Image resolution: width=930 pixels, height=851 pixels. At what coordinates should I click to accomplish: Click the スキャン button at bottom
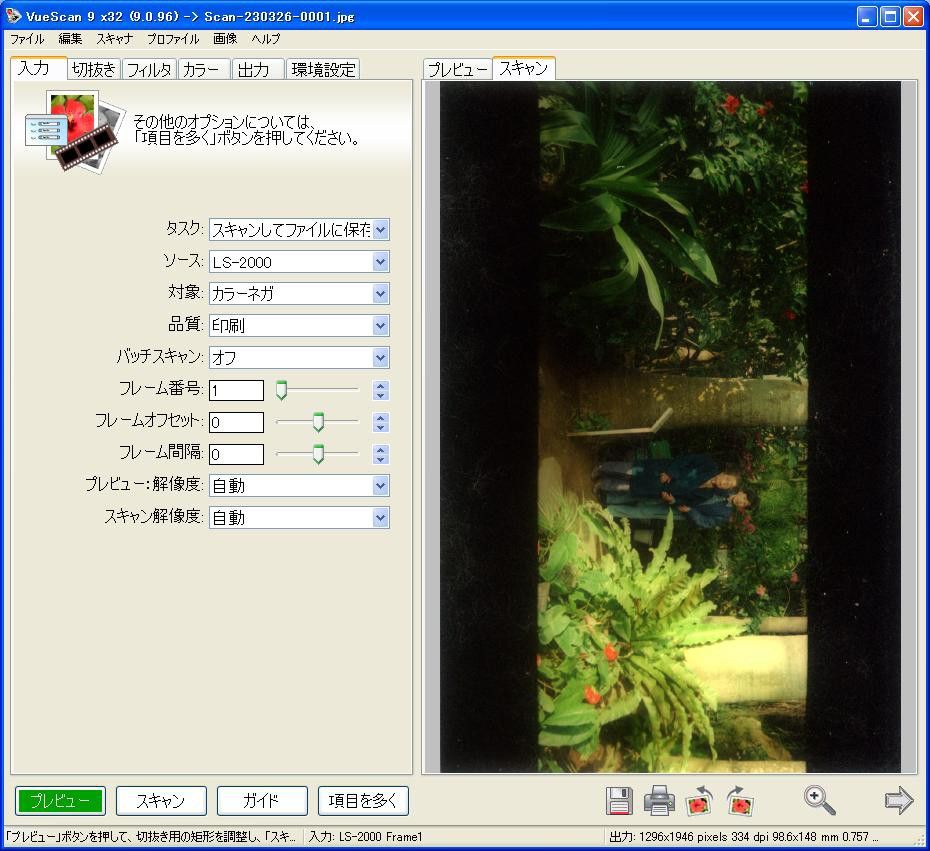[161, 801]
